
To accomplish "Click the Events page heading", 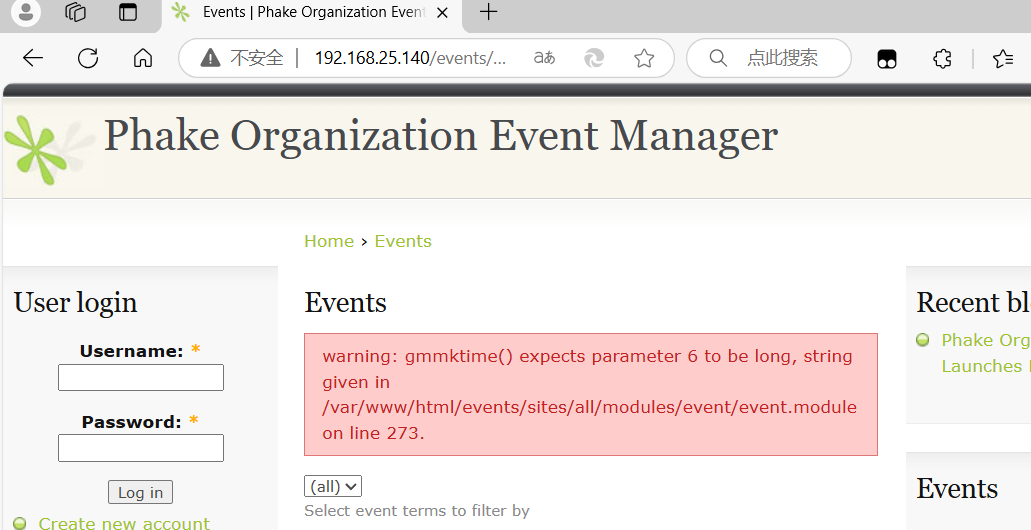I will click(345, 302).
